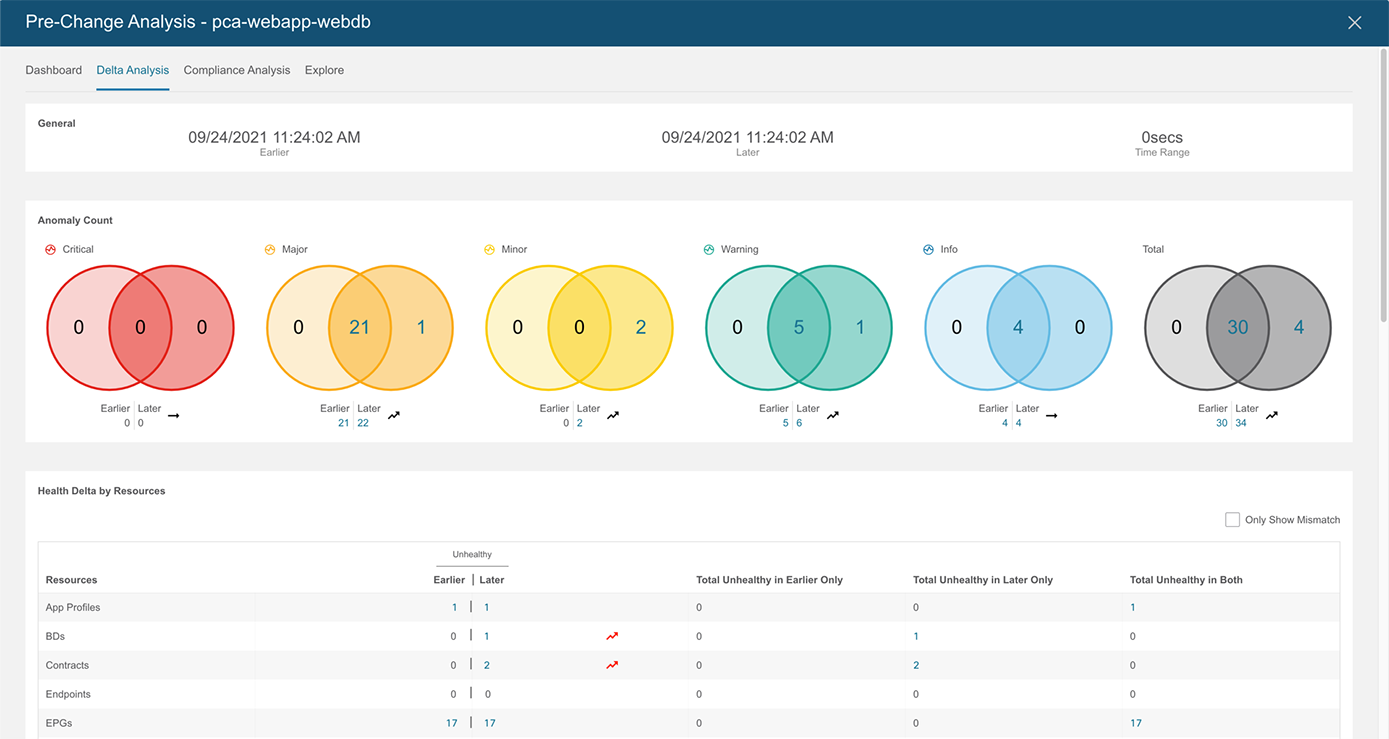
Task: Expand the Later timestamp selector
Action: click(747, 137)
